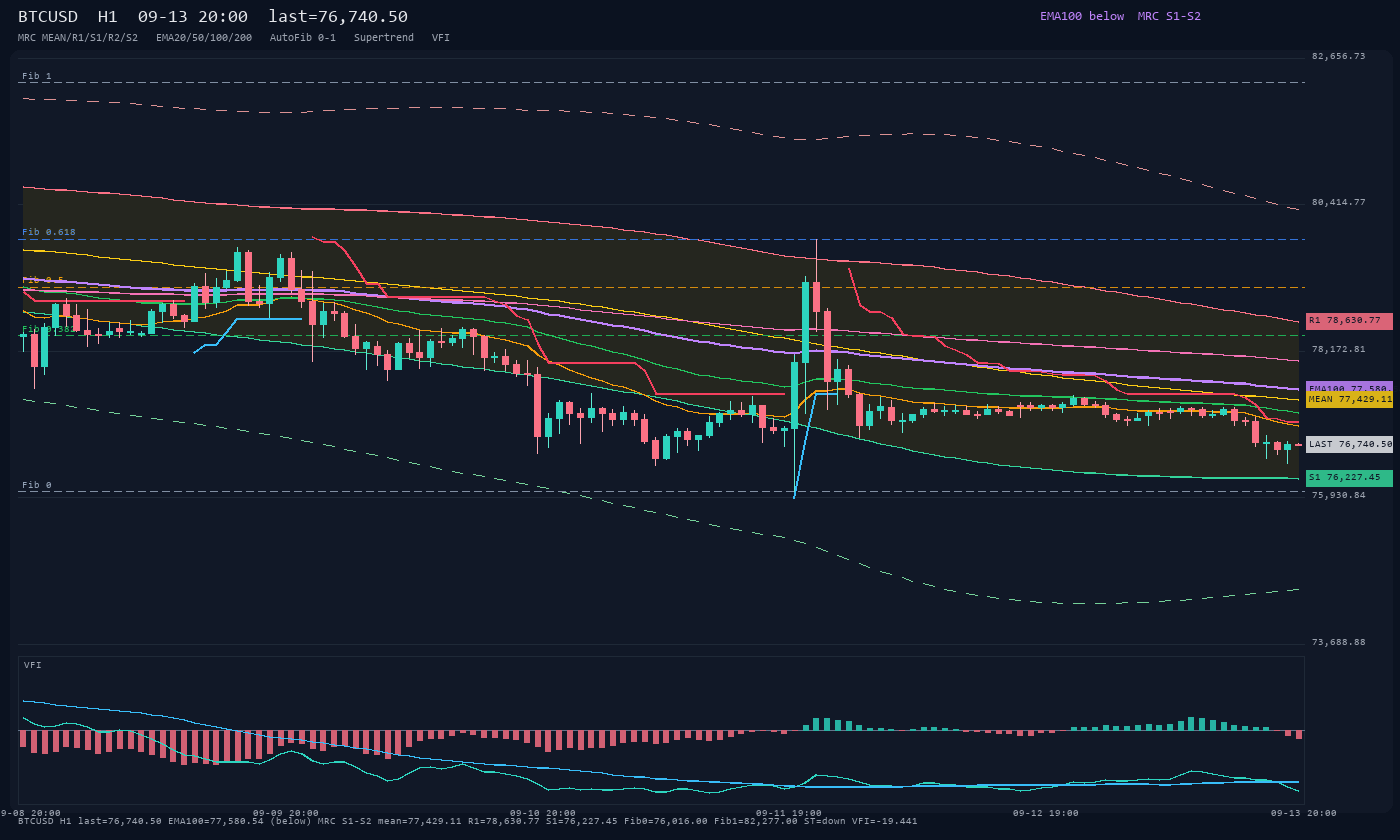The width and height of the screenshot is (1400, 840).
Task: Click the "H1" timeframe in the chart title
Action: [108, 16]
